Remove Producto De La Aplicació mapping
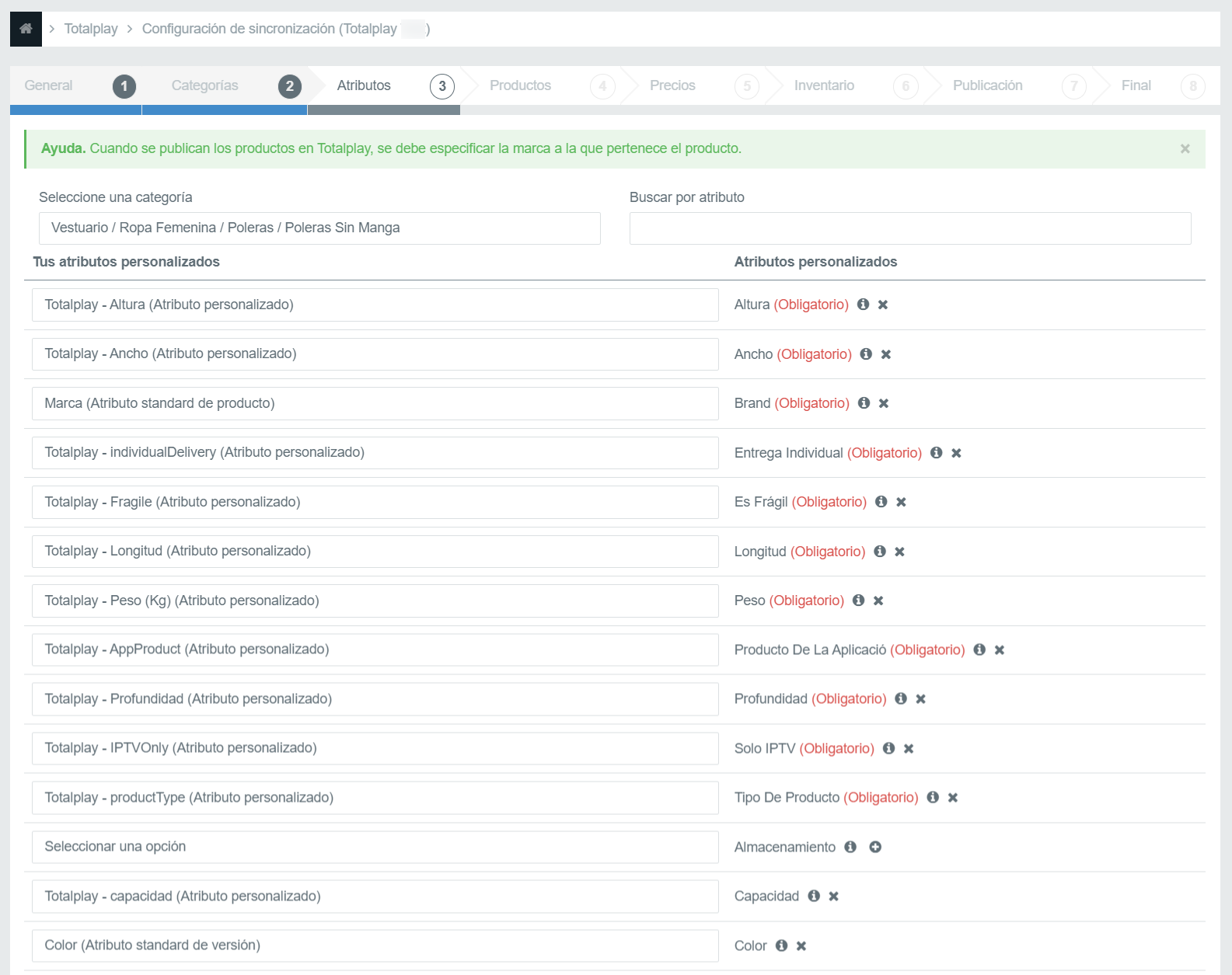Viewport: 1232px width, 975px height. pos(1000,649)
